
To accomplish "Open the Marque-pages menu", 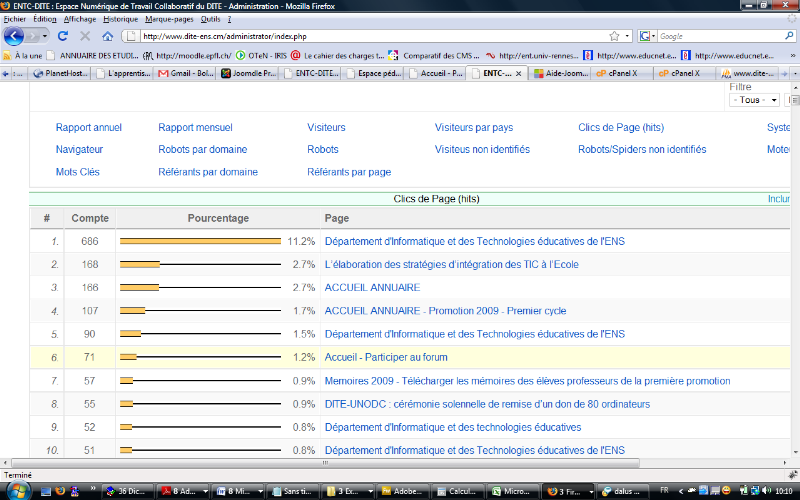I will tap(169, 19).
